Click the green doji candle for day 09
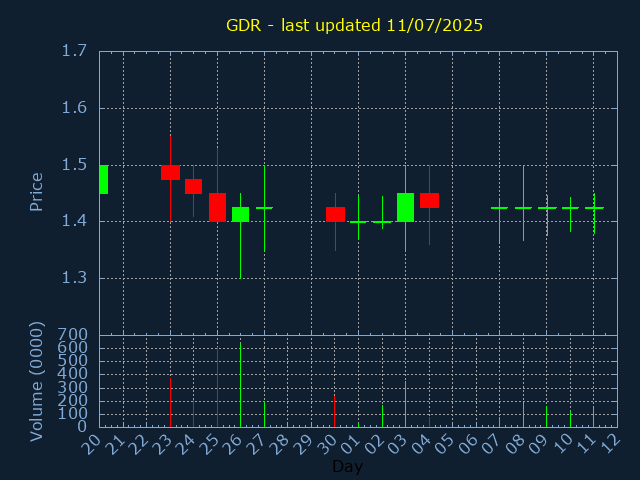 (x=547, y=208)
